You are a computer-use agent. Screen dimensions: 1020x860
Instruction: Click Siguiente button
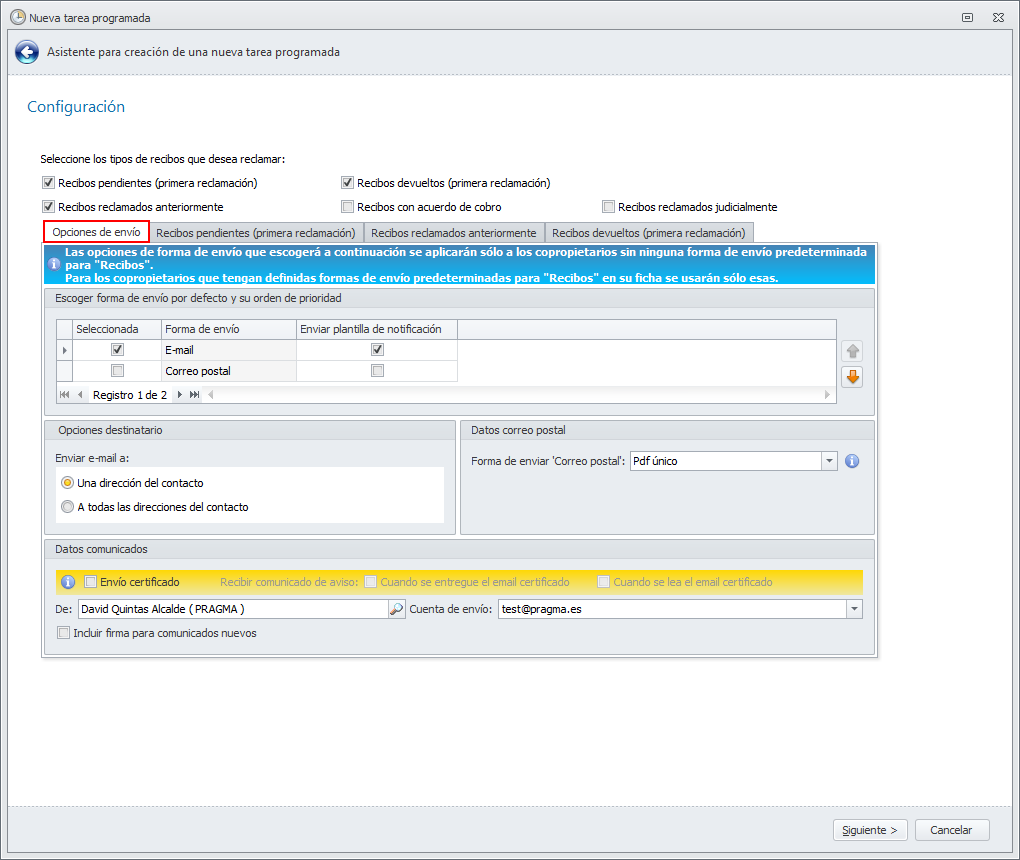click(x=870, y=830)
